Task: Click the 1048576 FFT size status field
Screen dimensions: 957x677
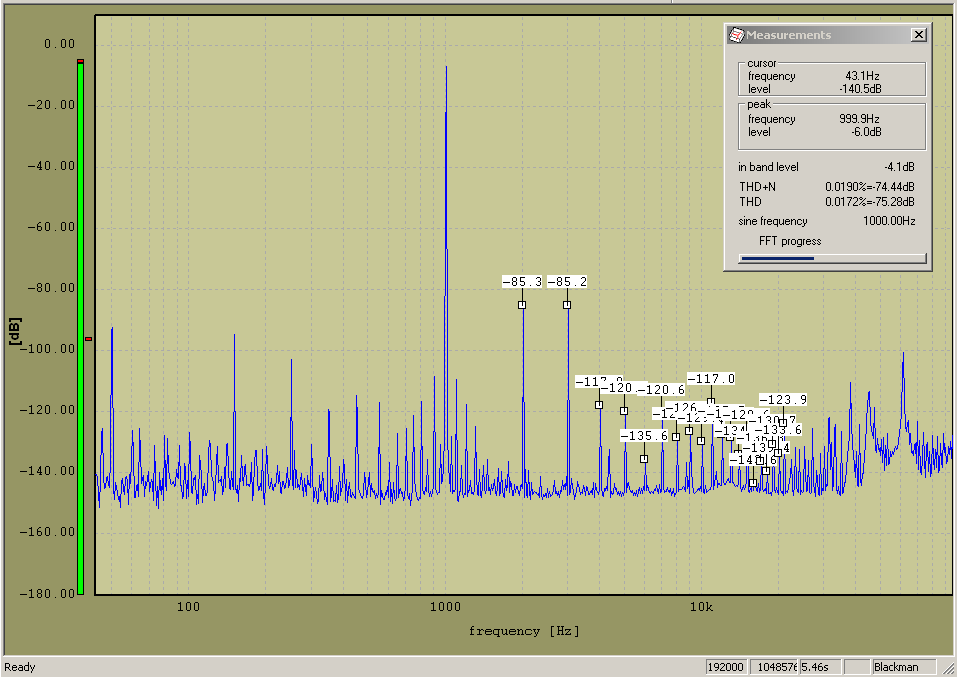Action: (771, 667)
